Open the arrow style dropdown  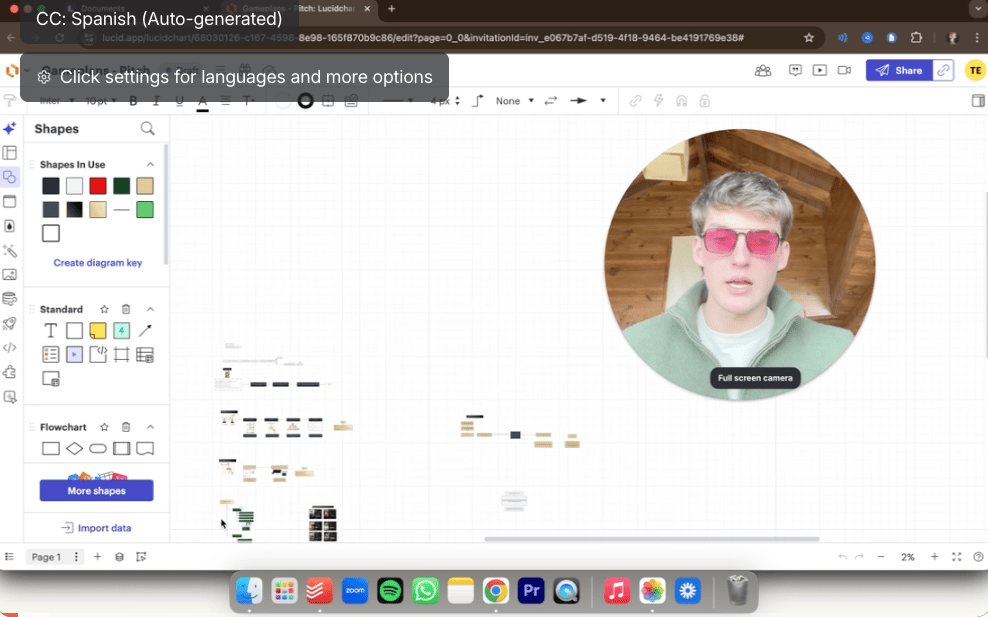(602, 101)
